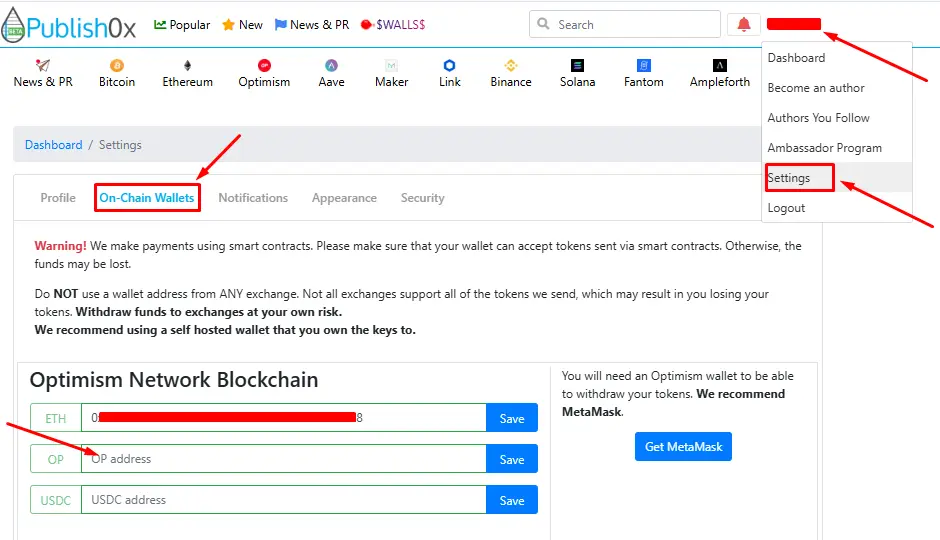Image resolution: width=940 pixels, height=540 pixels.
Task: Click the search magnifier icon
Action: pos(543,24)
